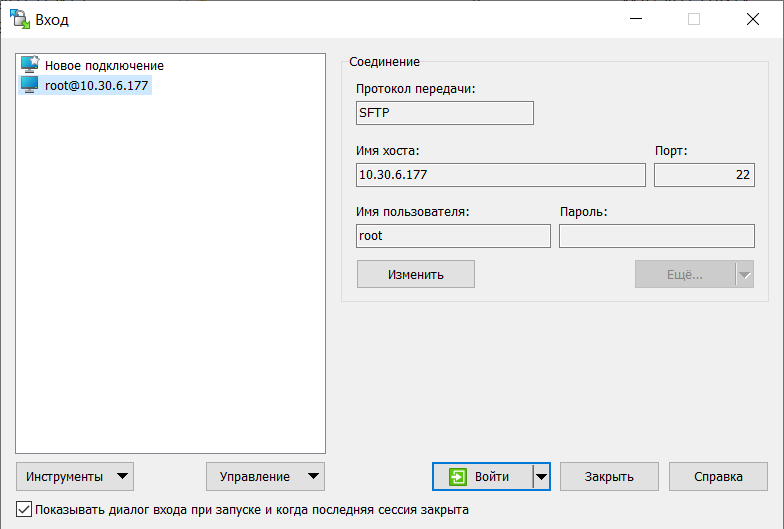The image size is (784, 529).
Task: Close the «Вход» window with X
Action: 752,19
